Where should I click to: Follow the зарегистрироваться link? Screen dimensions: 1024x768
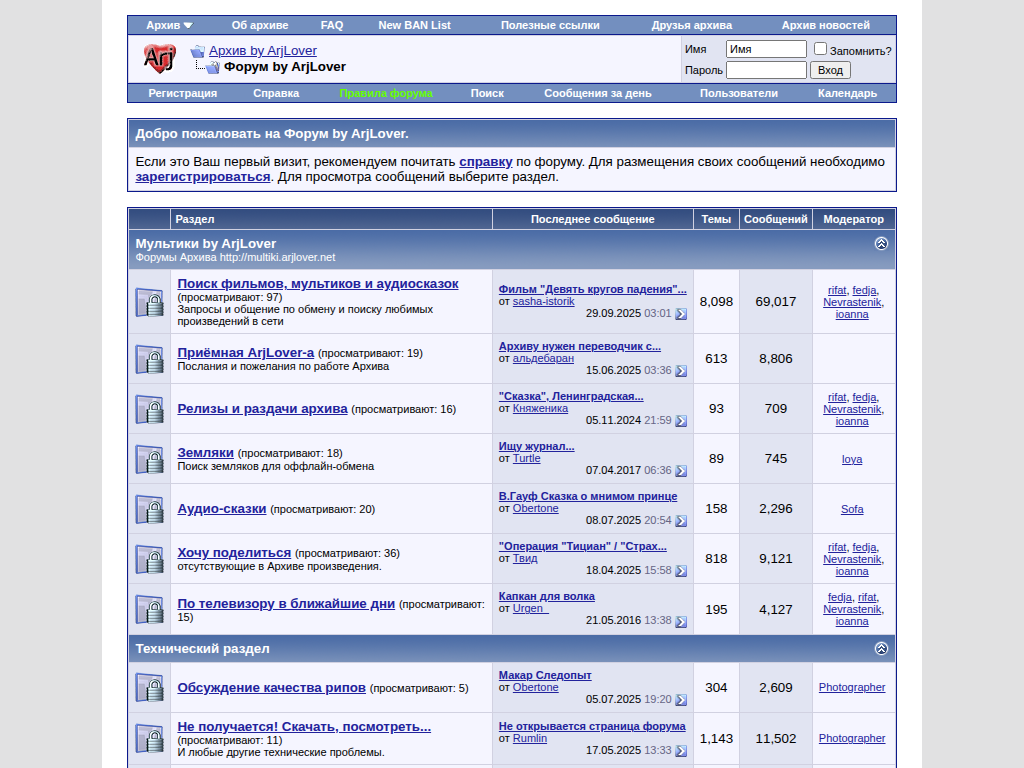tap(203, 177)
